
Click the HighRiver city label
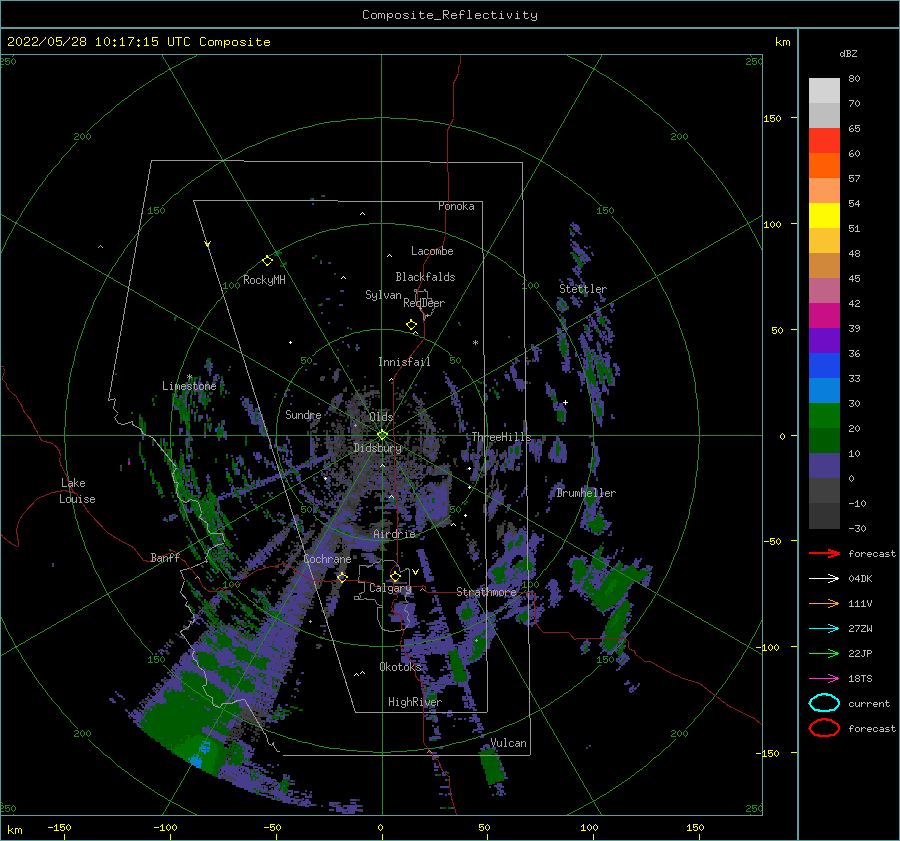point(415,702)
